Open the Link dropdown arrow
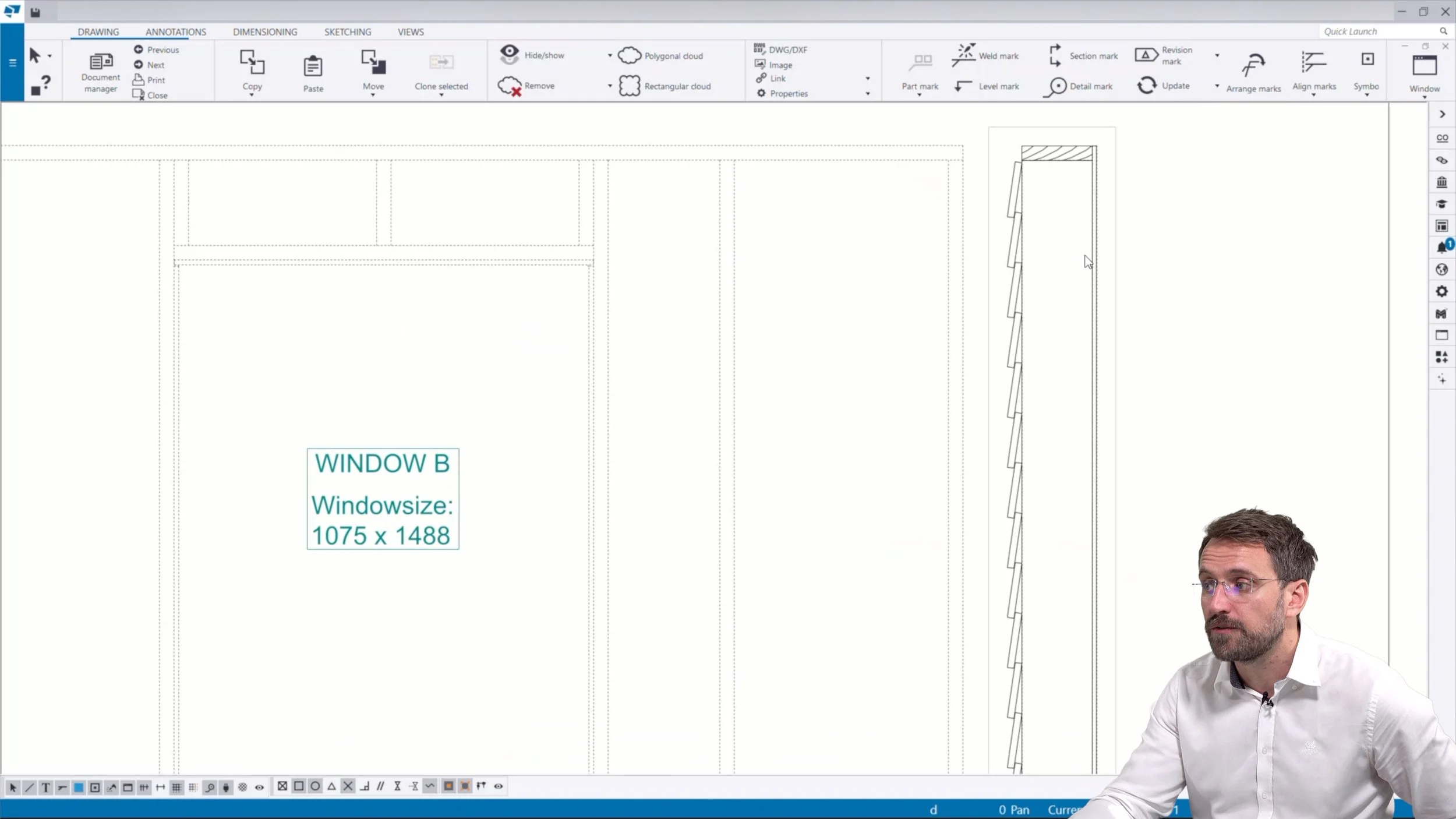 tap(868, 79)
